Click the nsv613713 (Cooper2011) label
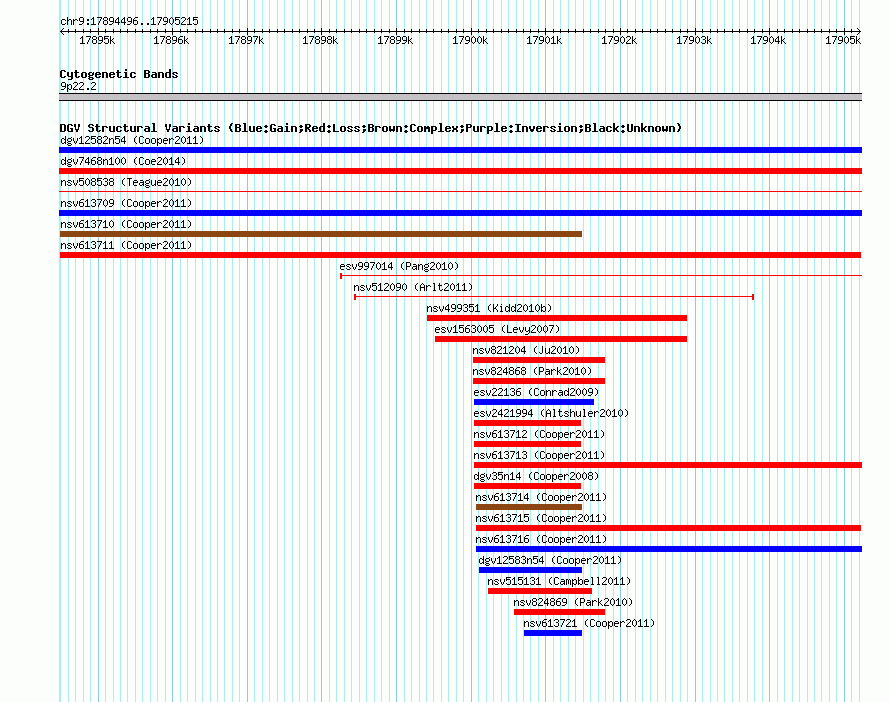The width and height of the screenshot is (890, 702). click(x=539, y=455)
